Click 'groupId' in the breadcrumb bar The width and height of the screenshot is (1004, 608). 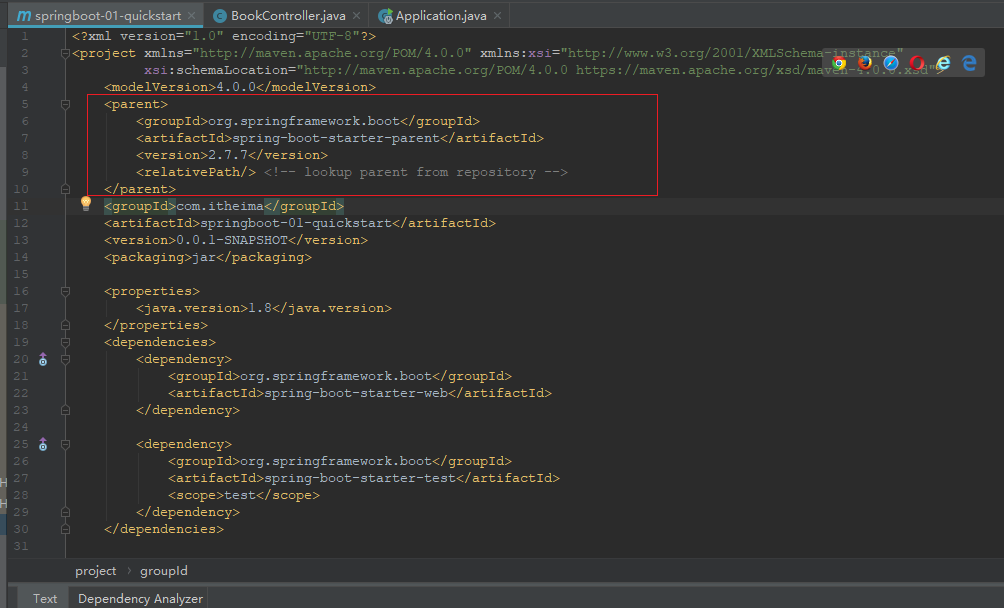pos(163,570)
